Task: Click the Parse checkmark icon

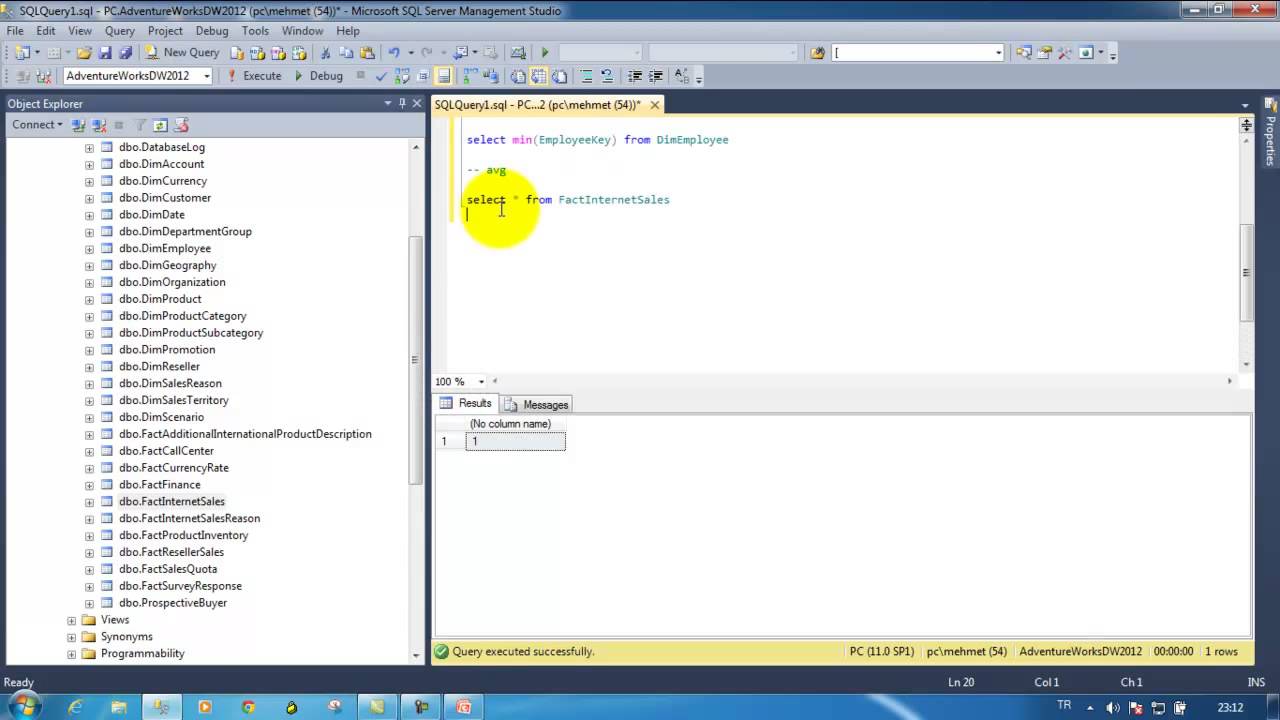Action: [381, 76]
